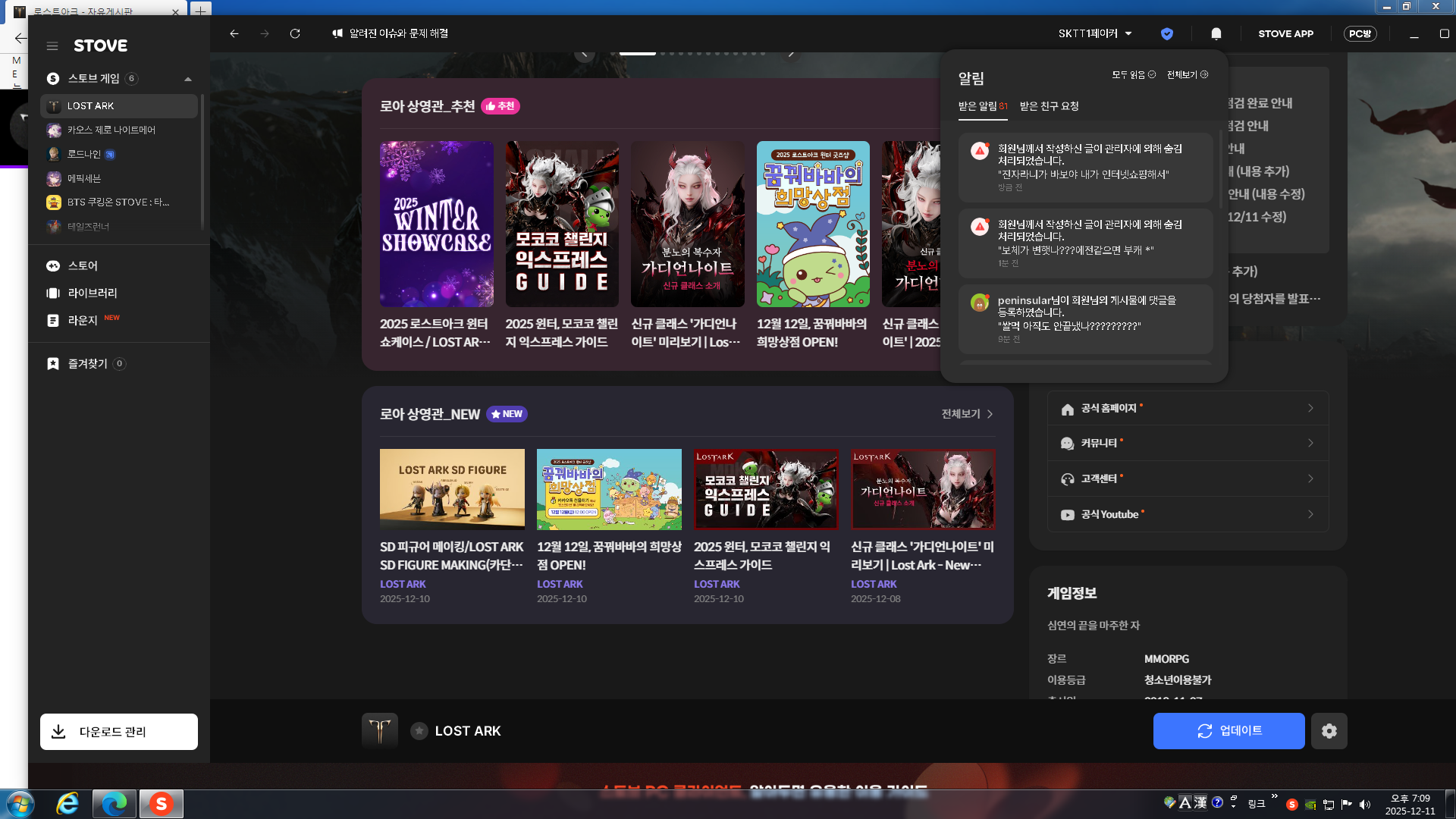Click the blue 업데이트 update button

[x=1228, y=731]
